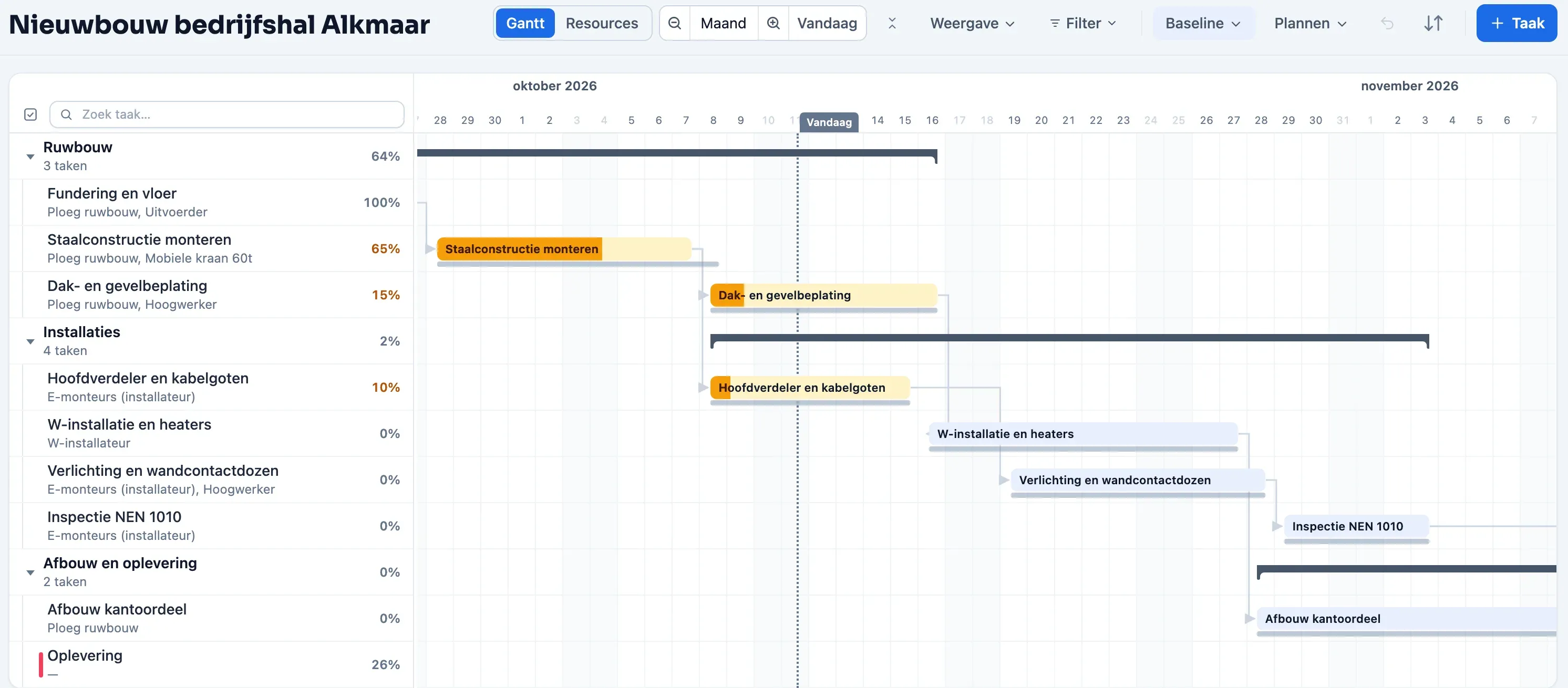Open the Filter dropdown
This screenshot has height=688, width=1568.
[1083, 23]
